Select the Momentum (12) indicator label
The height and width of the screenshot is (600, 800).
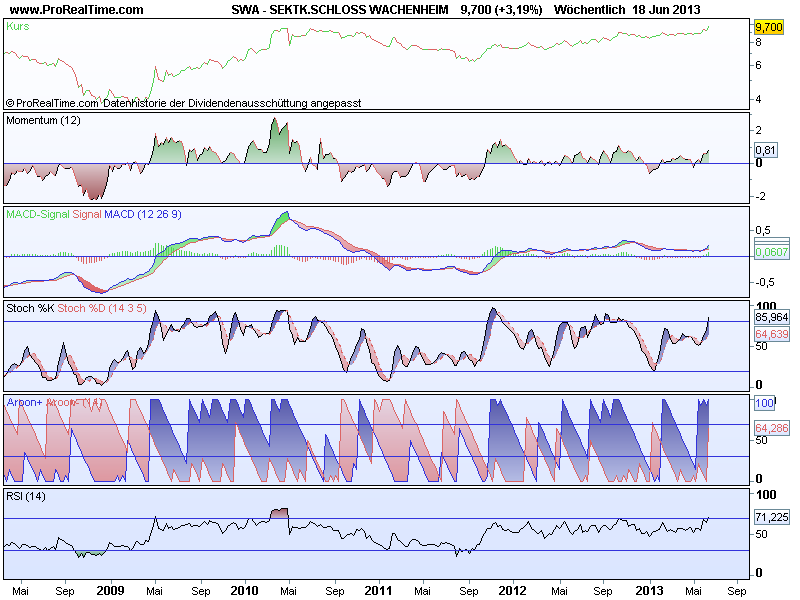coord(43,120)
